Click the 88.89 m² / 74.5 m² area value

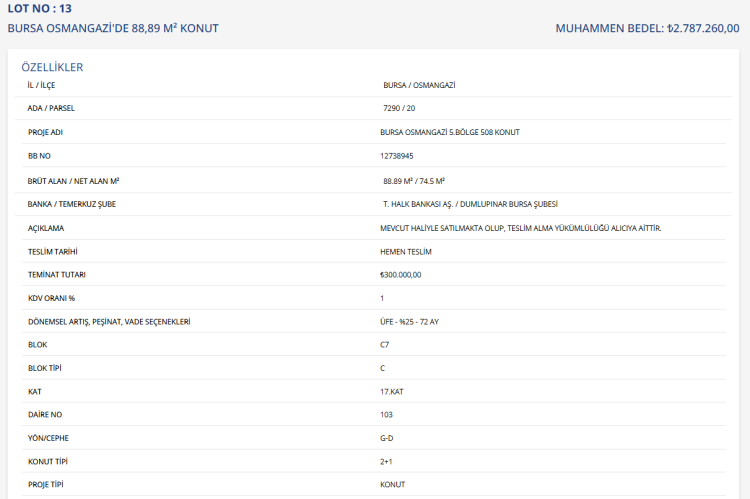pos(414,181)
